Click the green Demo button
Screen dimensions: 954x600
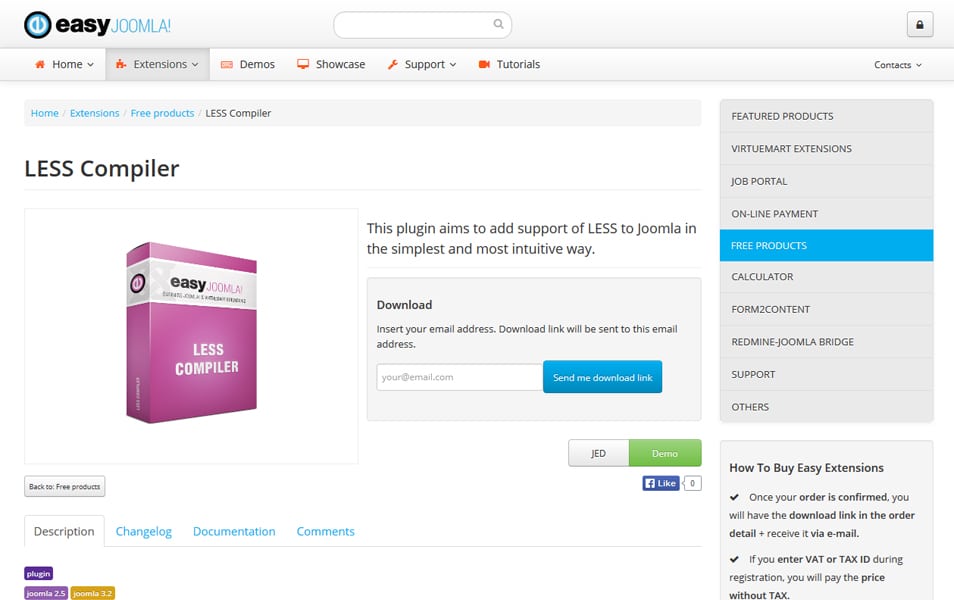coord(665,453)
